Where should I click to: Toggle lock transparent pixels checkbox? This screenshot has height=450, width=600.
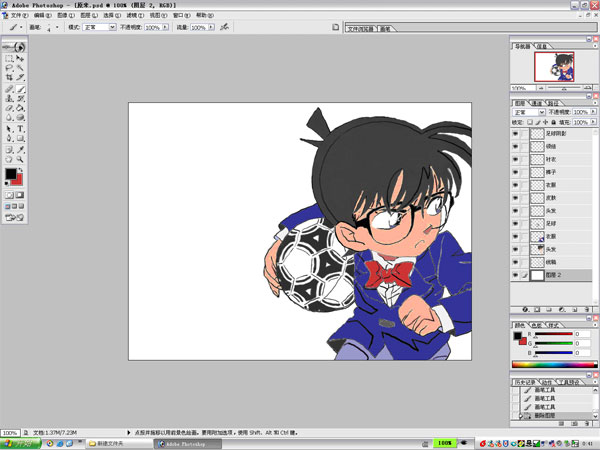[x=530, y=122]
